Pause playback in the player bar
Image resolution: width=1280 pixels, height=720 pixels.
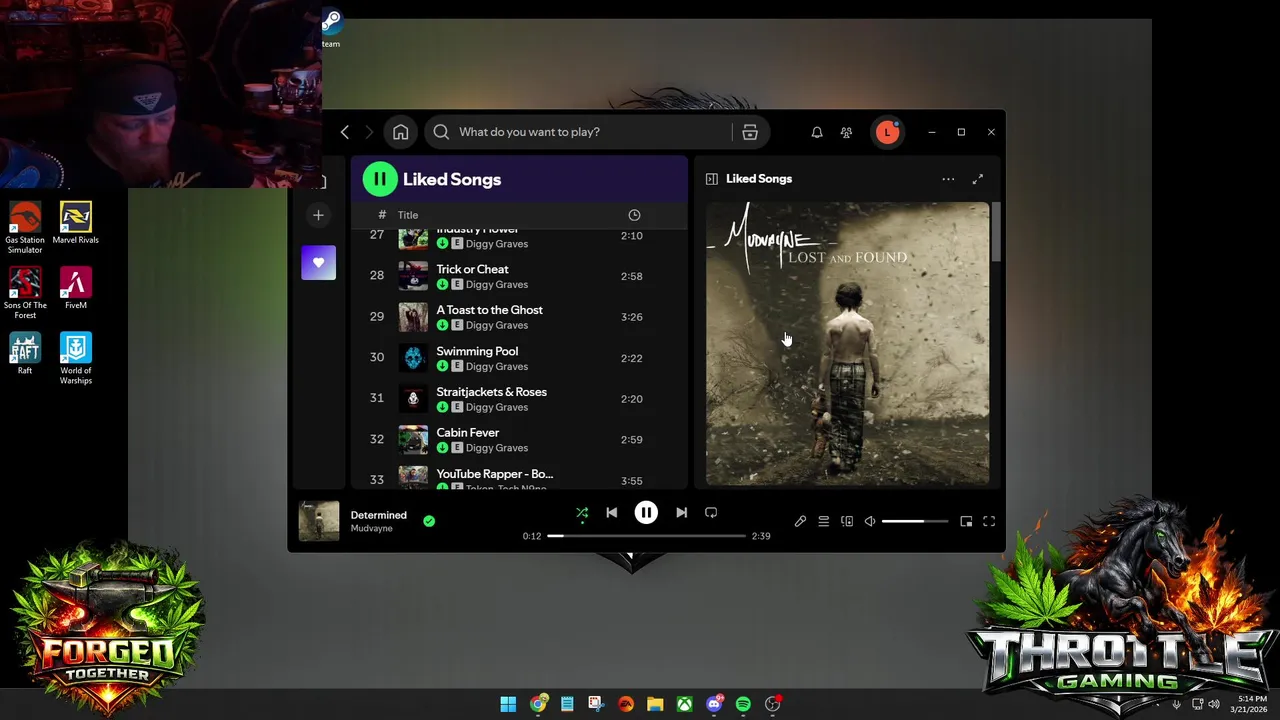point(646,513)
